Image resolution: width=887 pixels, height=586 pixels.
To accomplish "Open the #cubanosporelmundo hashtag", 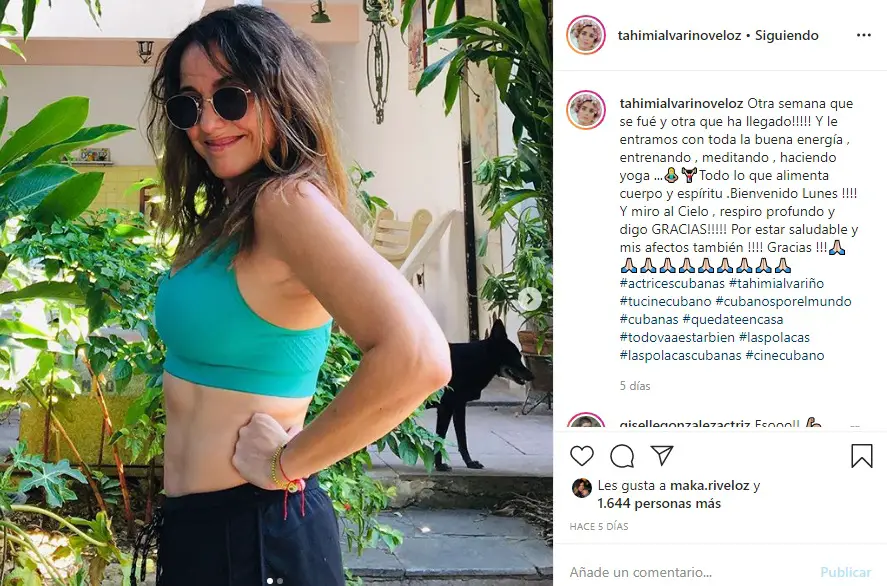I will click(783, 301).
